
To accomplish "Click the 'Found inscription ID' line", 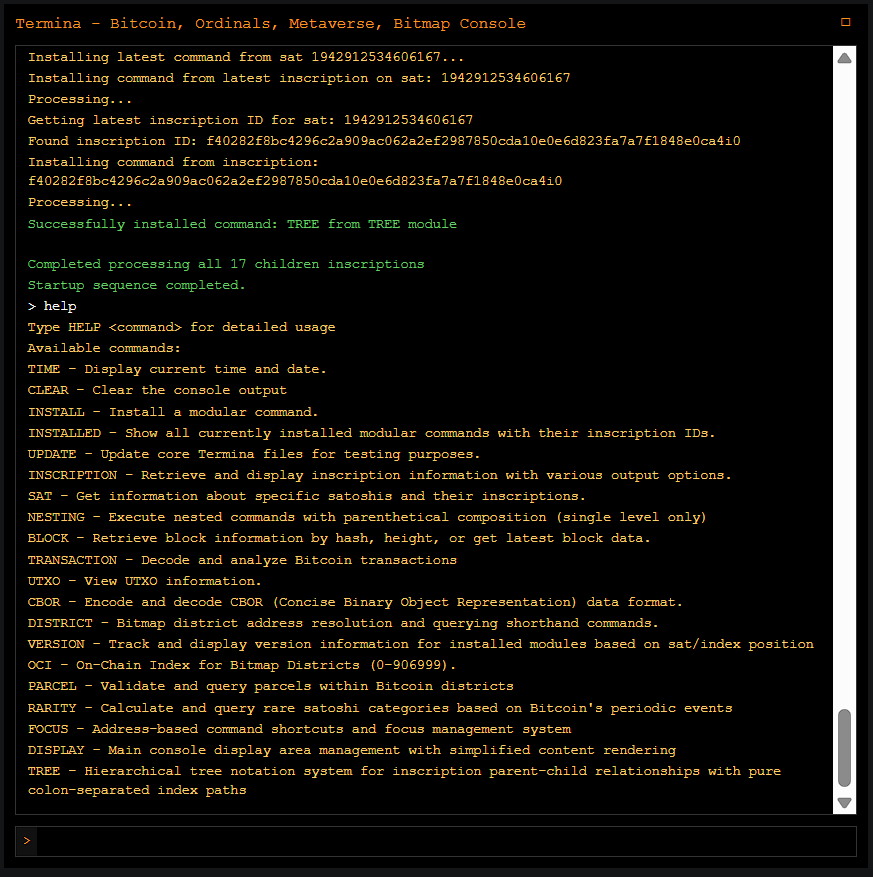I will pos(384,141).
